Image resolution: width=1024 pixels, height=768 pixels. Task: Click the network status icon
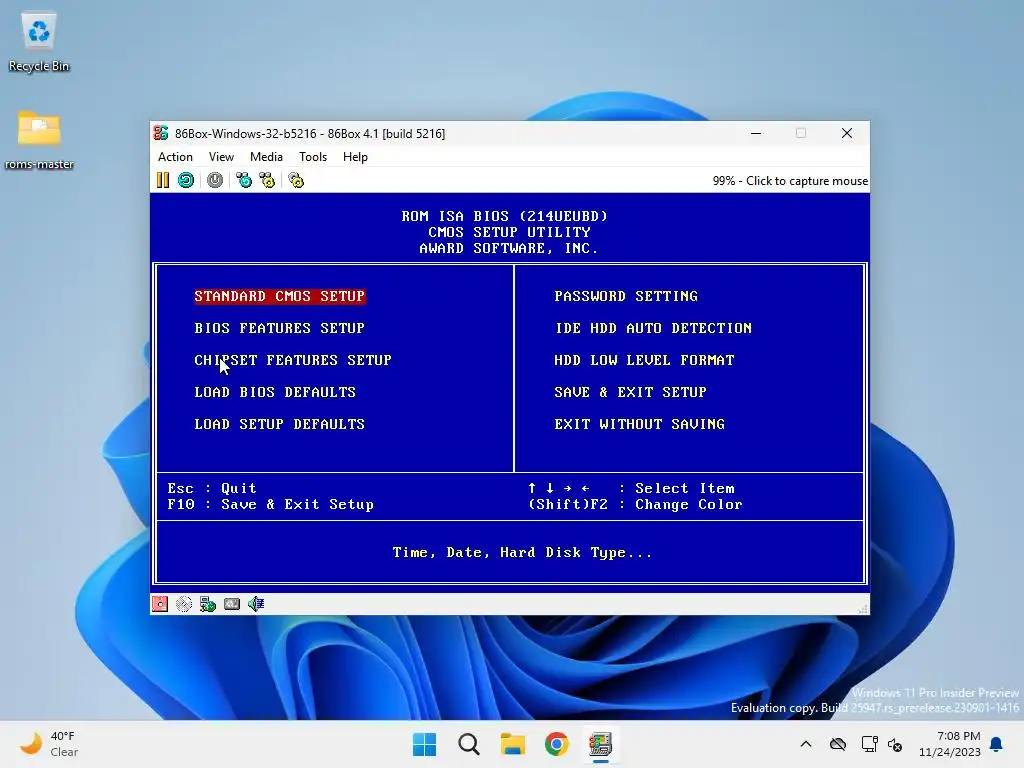(x=208, y=604)
